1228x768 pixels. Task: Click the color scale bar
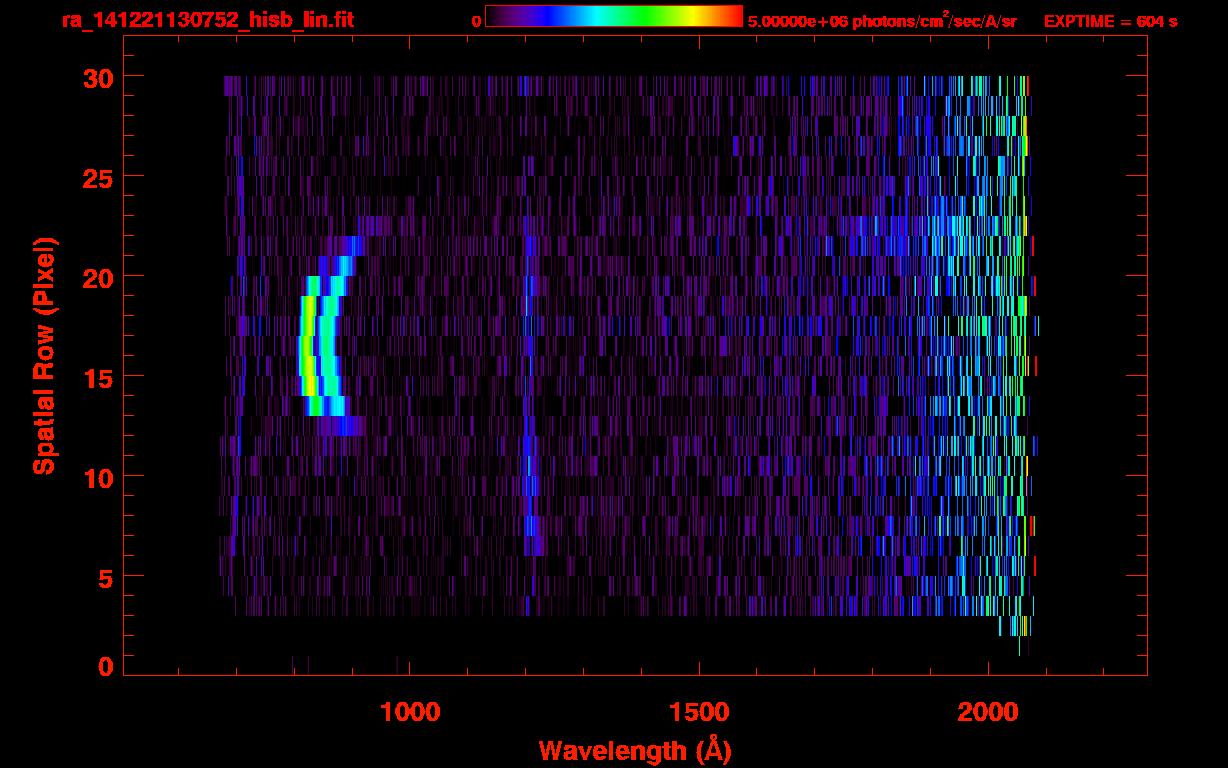tap(614, 16)
